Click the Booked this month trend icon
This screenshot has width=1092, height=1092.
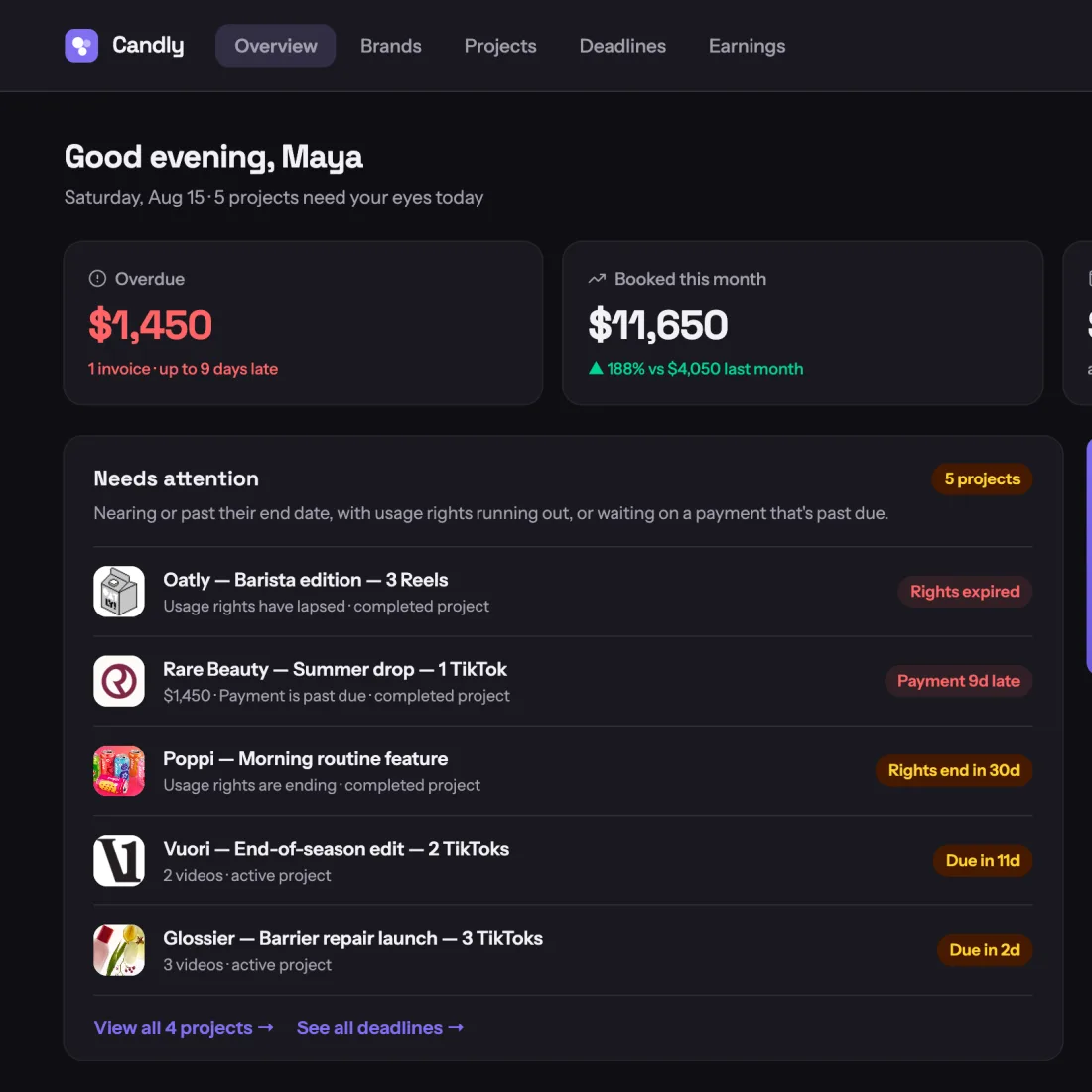pyautogui.click(x=597, y=279)
